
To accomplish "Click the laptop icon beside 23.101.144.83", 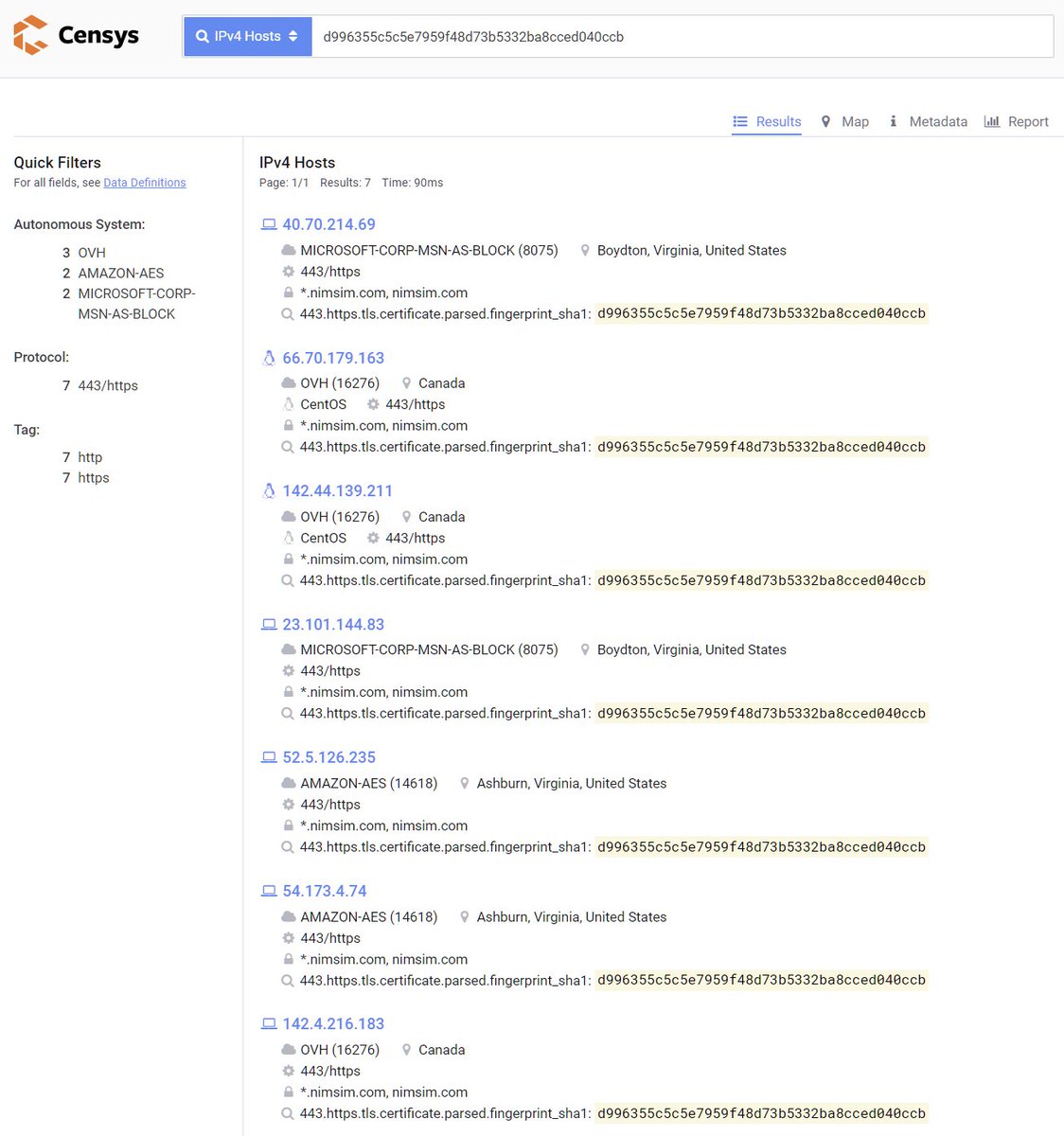I will coord(269,625).
